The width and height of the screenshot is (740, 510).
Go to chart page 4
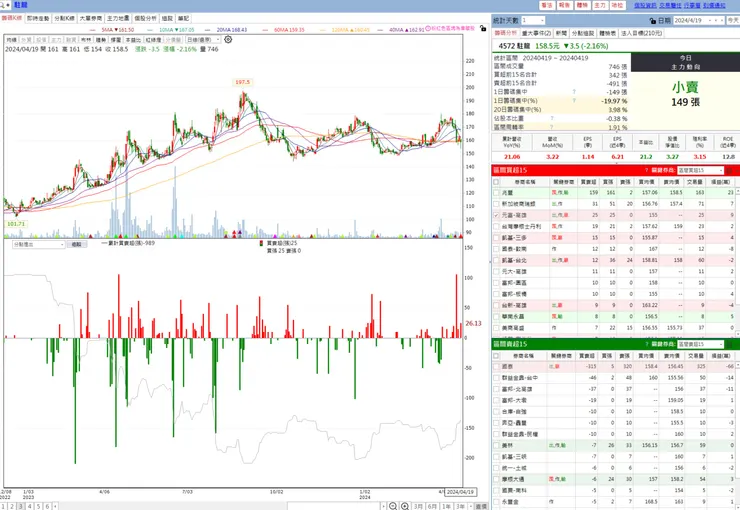click(x=29, y=506)
